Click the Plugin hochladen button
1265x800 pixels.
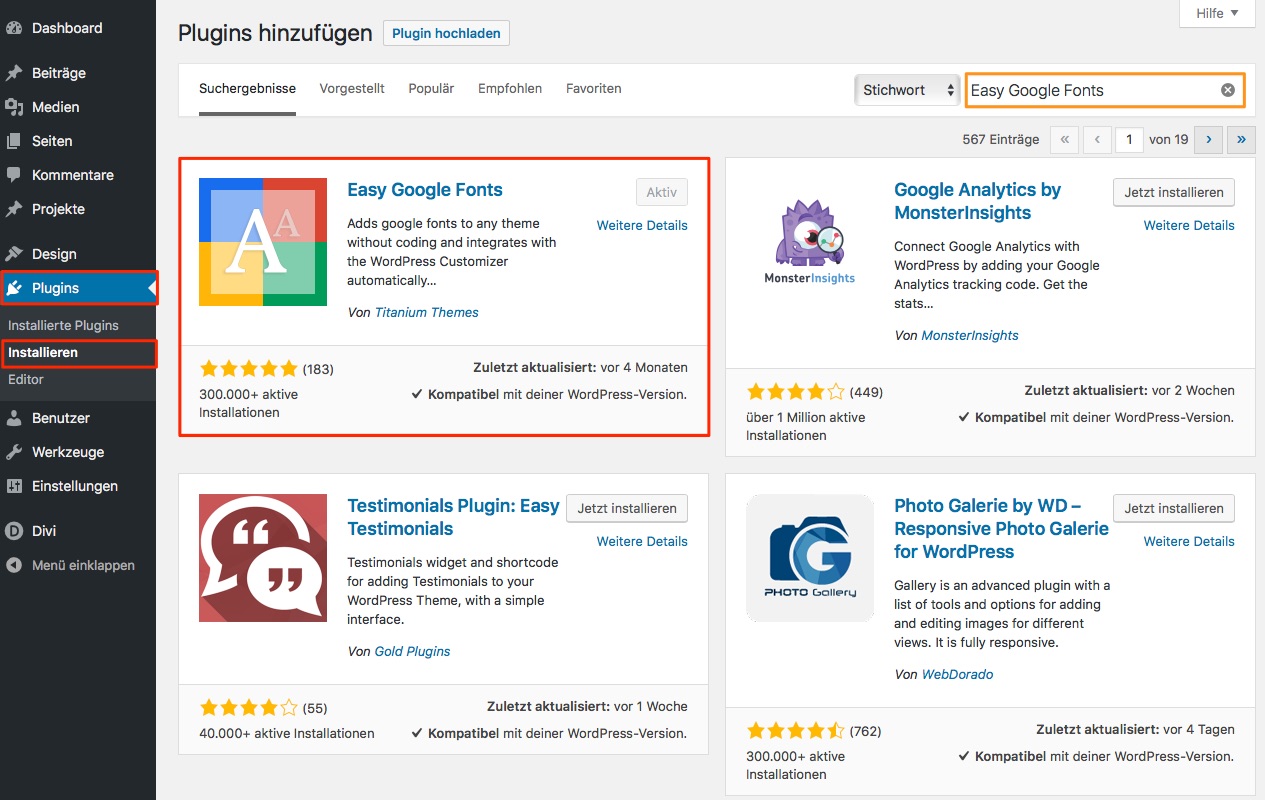(x=446, y=33)
